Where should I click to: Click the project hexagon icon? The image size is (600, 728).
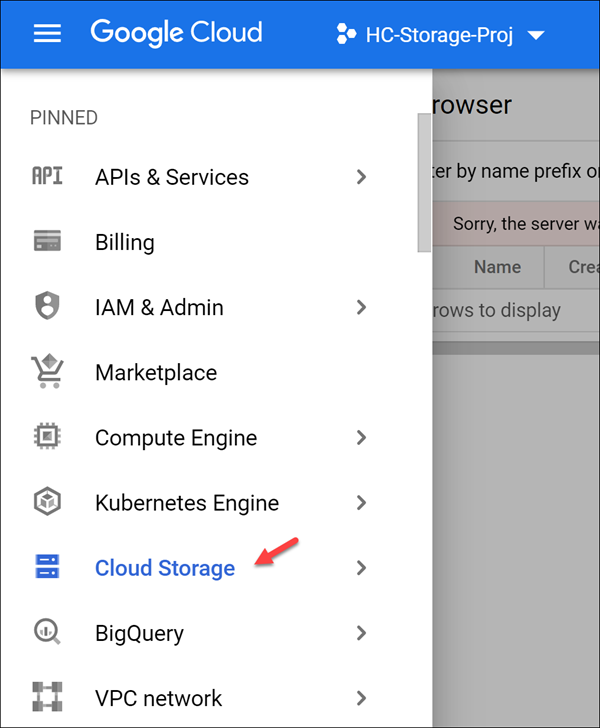coord(346,34)
